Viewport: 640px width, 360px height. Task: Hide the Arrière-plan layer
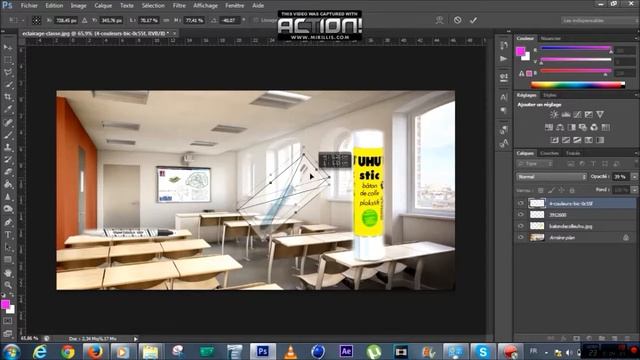521,237
